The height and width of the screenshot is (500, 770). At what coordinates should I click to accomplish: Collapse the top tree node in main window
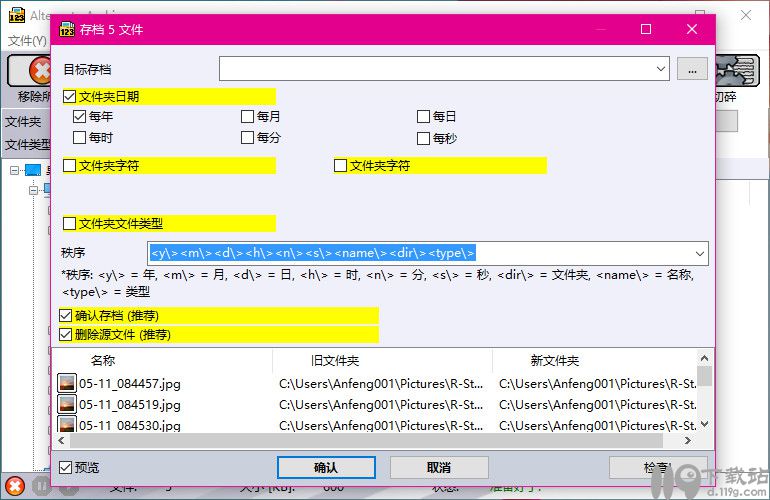14,170
